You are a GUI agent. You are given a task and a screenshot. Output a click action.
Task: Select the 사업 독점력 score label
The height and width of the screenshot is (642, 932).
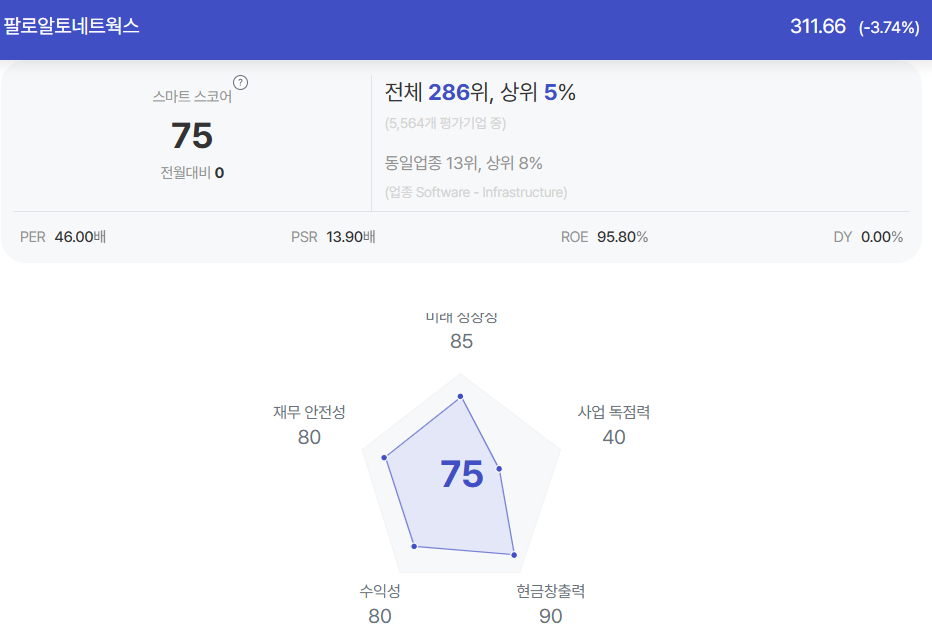coord(614,412)
